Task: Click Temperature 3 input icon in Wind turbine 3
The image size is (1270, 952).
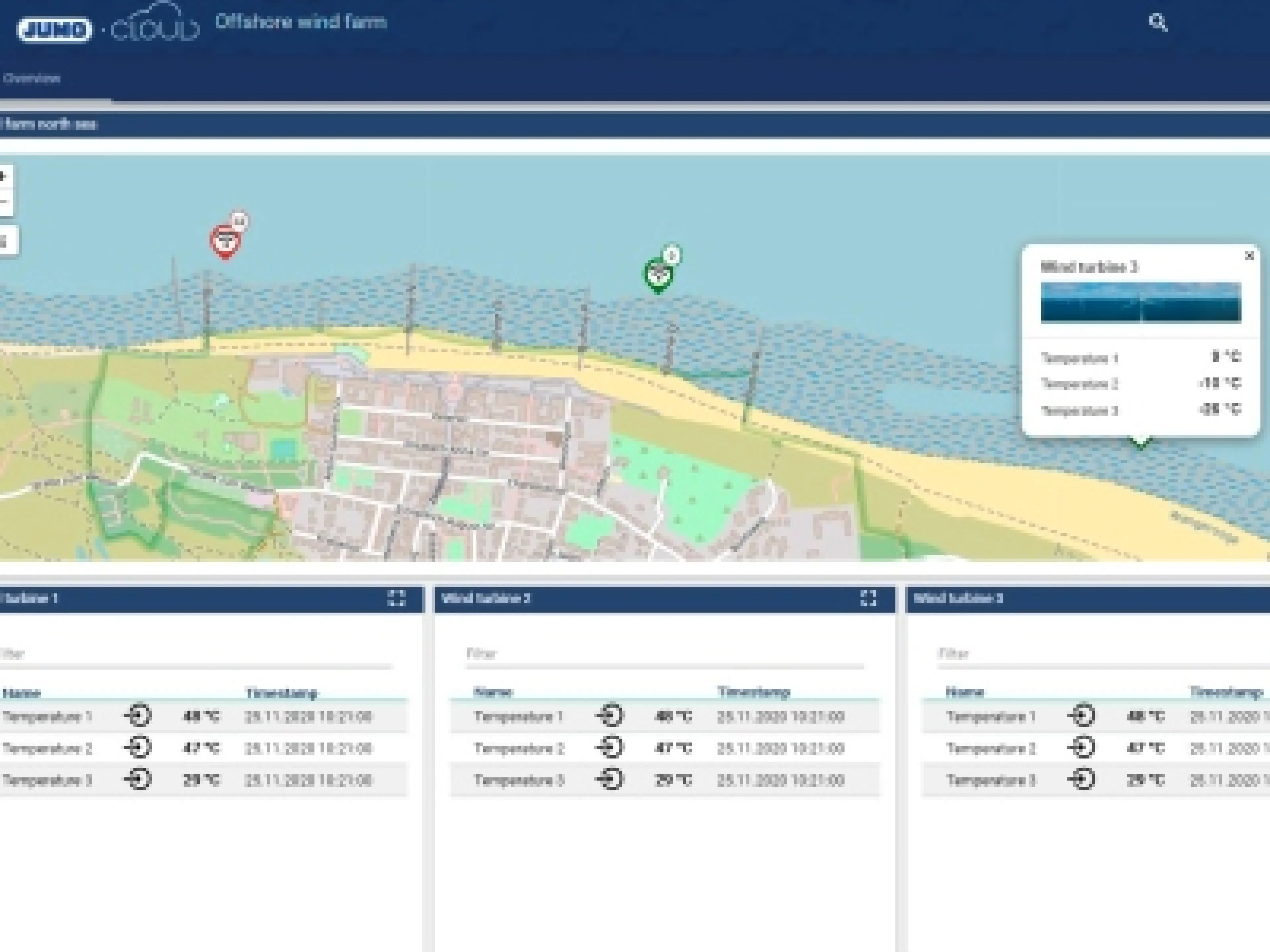Action: (1082, 780)
